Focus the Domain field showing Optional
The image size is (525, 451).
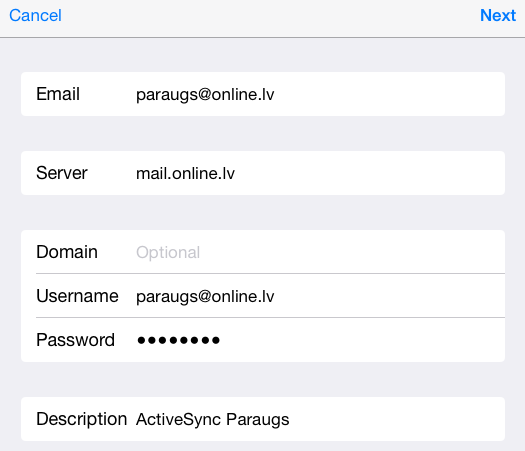(x=168, y=252)
